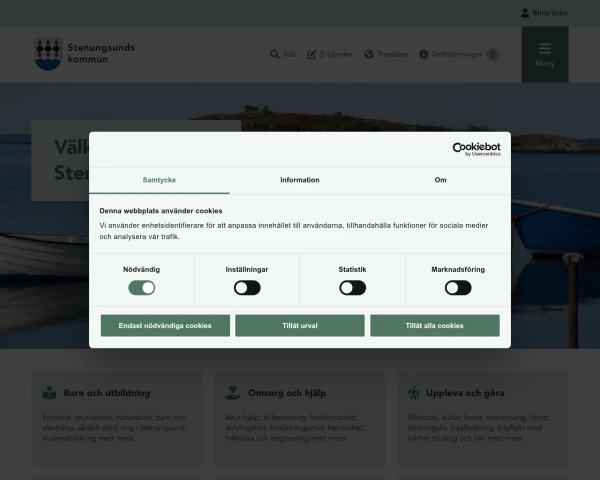
Task: Switch to the Information tab
Action: point(300,180)
